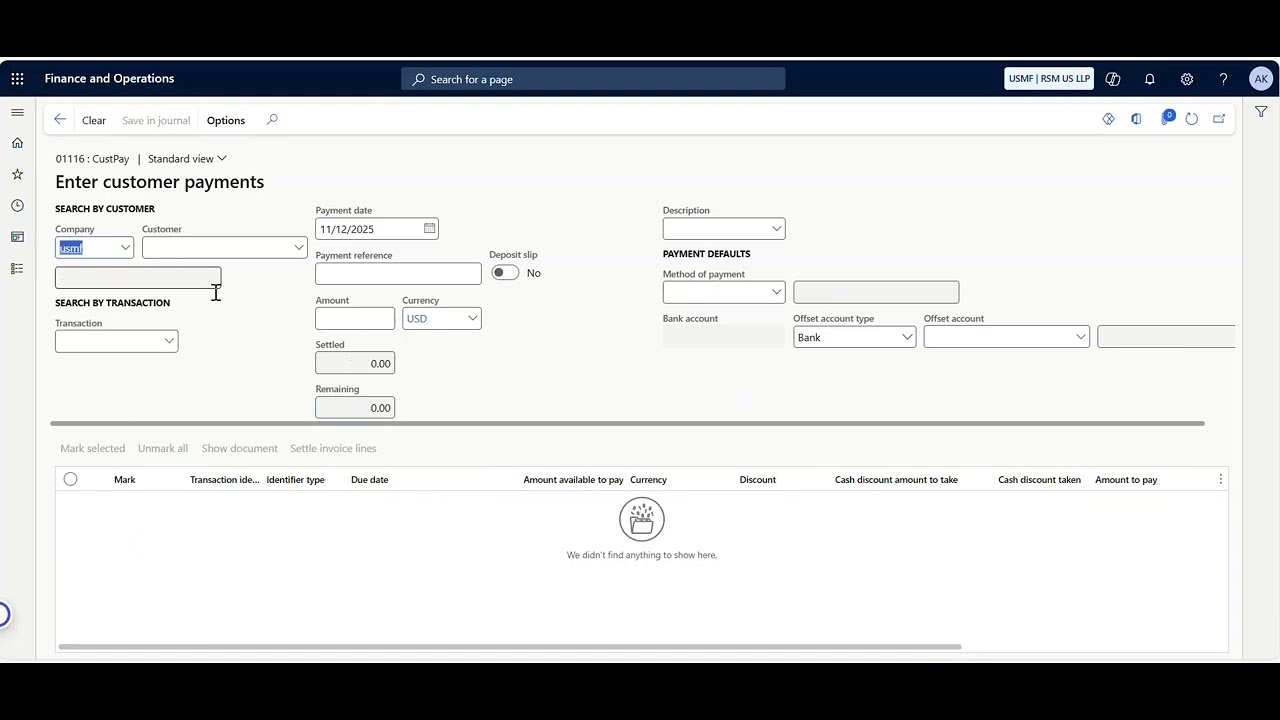Click Save in journal
1280x720 pixels.
click(x=156, y=120)
